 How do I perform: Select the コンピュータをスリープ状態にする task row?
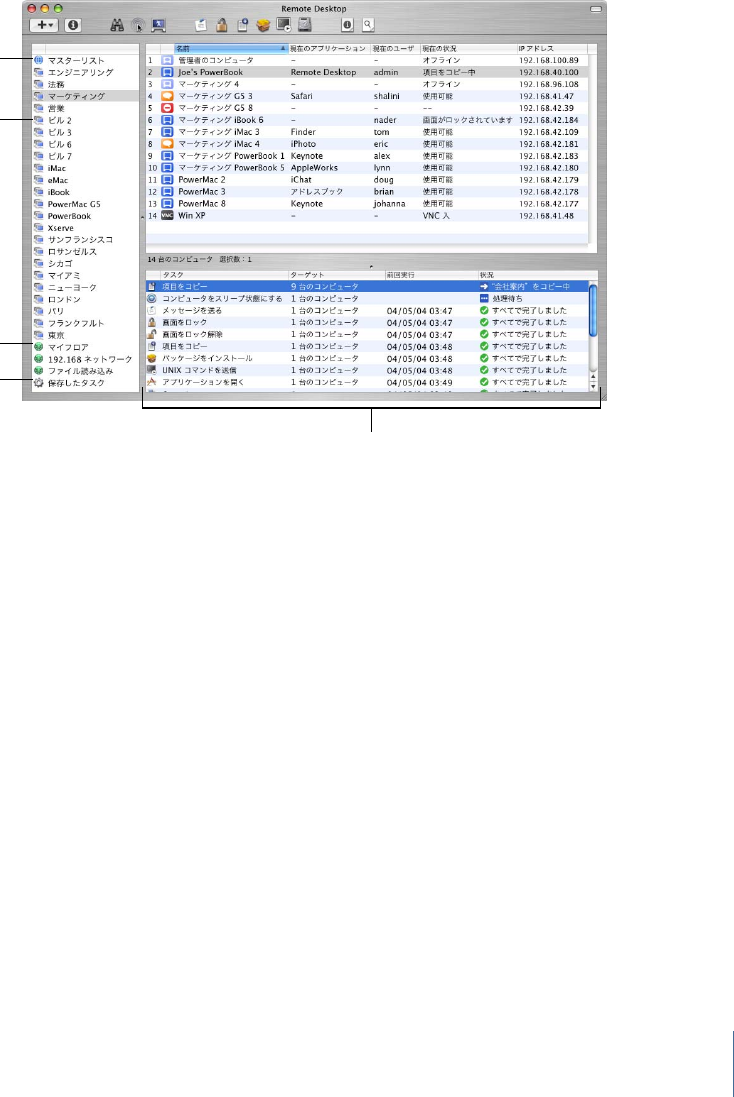(367, 299)
